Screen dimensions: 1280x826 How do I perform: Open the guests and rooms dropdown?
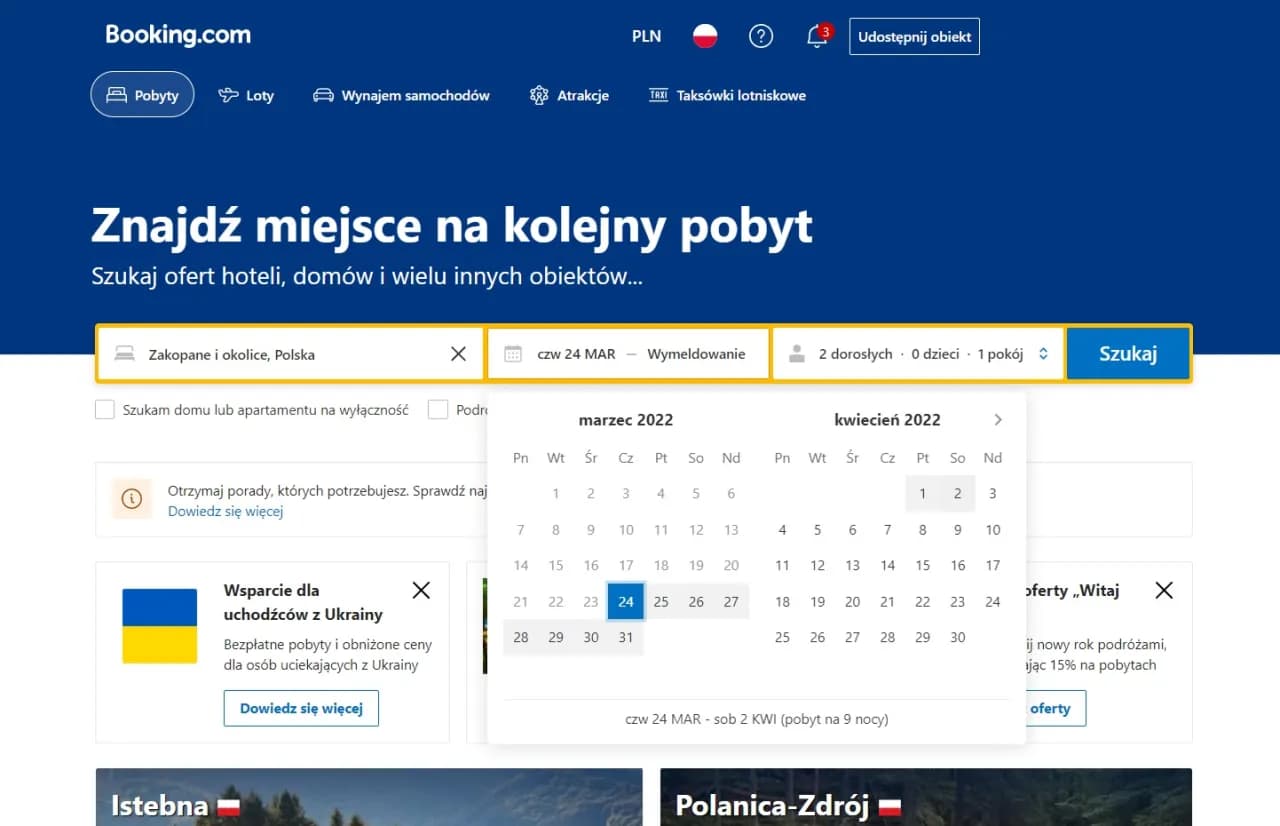[915, 353]
